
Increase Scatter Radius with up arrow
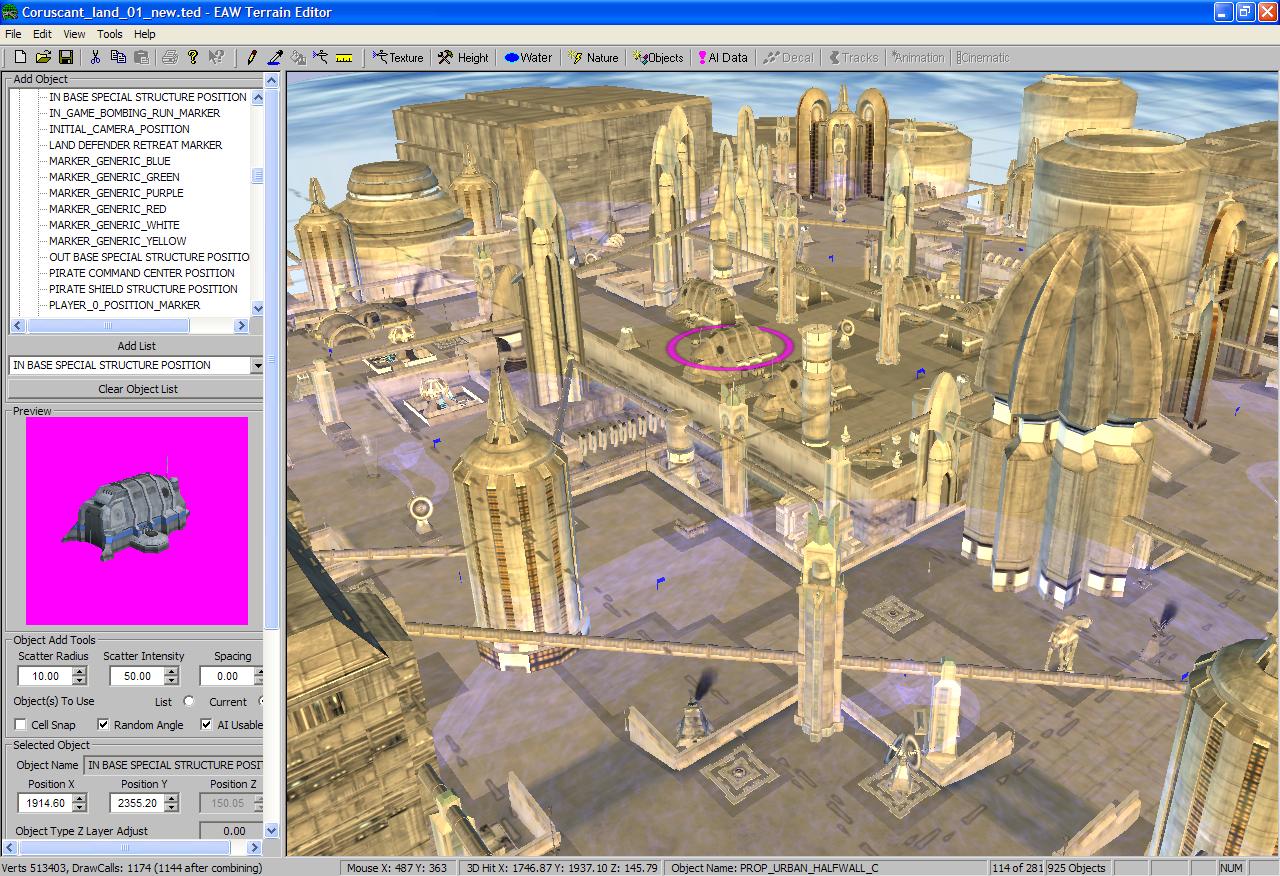click(80, 672)
